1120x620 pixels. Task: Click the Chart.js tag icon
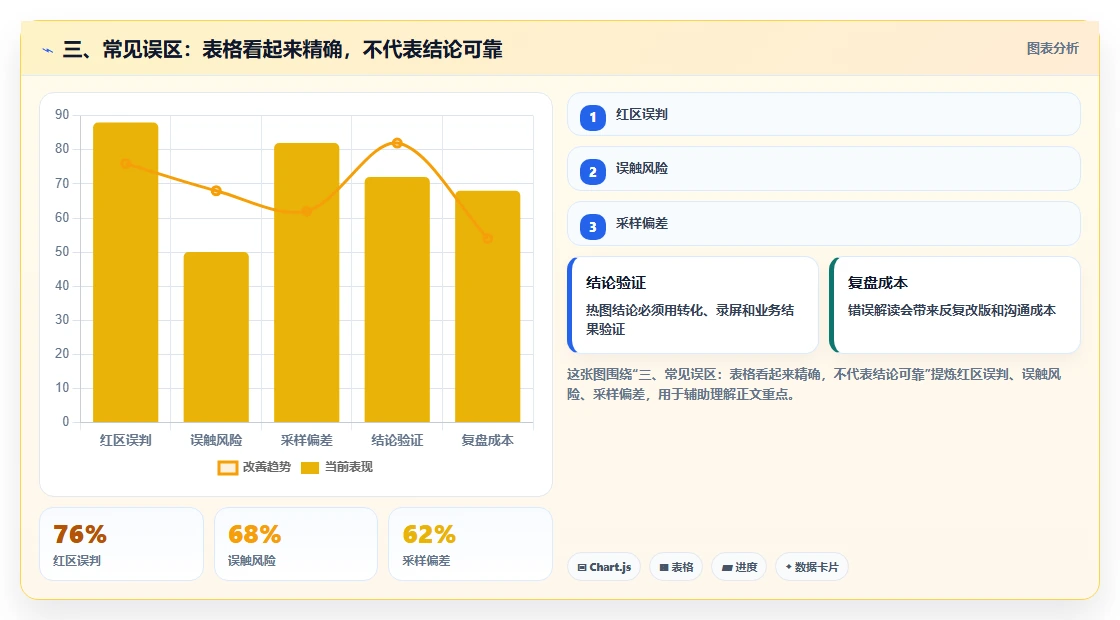[581, 567]
